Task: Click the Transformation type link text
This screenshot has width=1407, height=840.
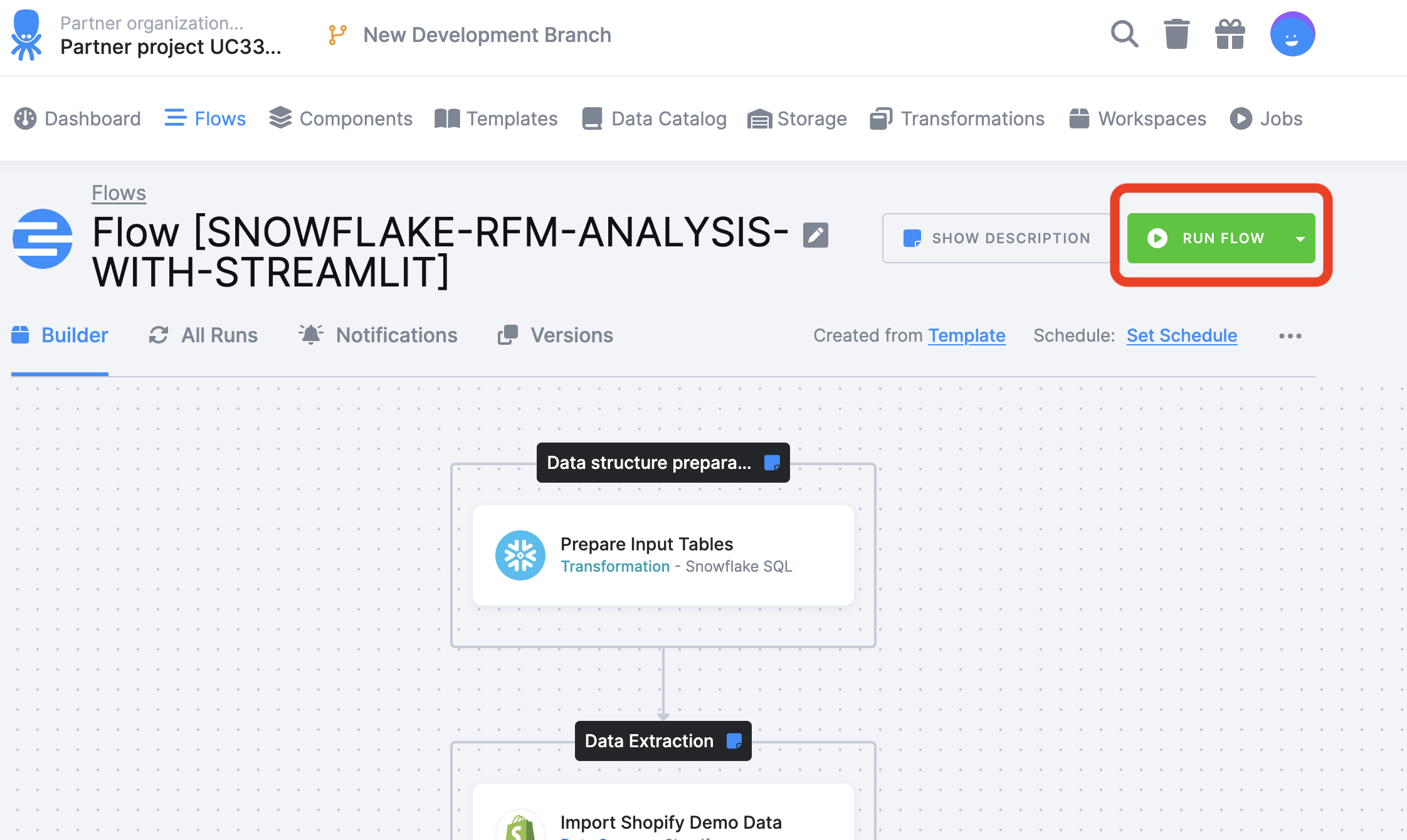Action: pyautogui.click(x=615, y=566)
